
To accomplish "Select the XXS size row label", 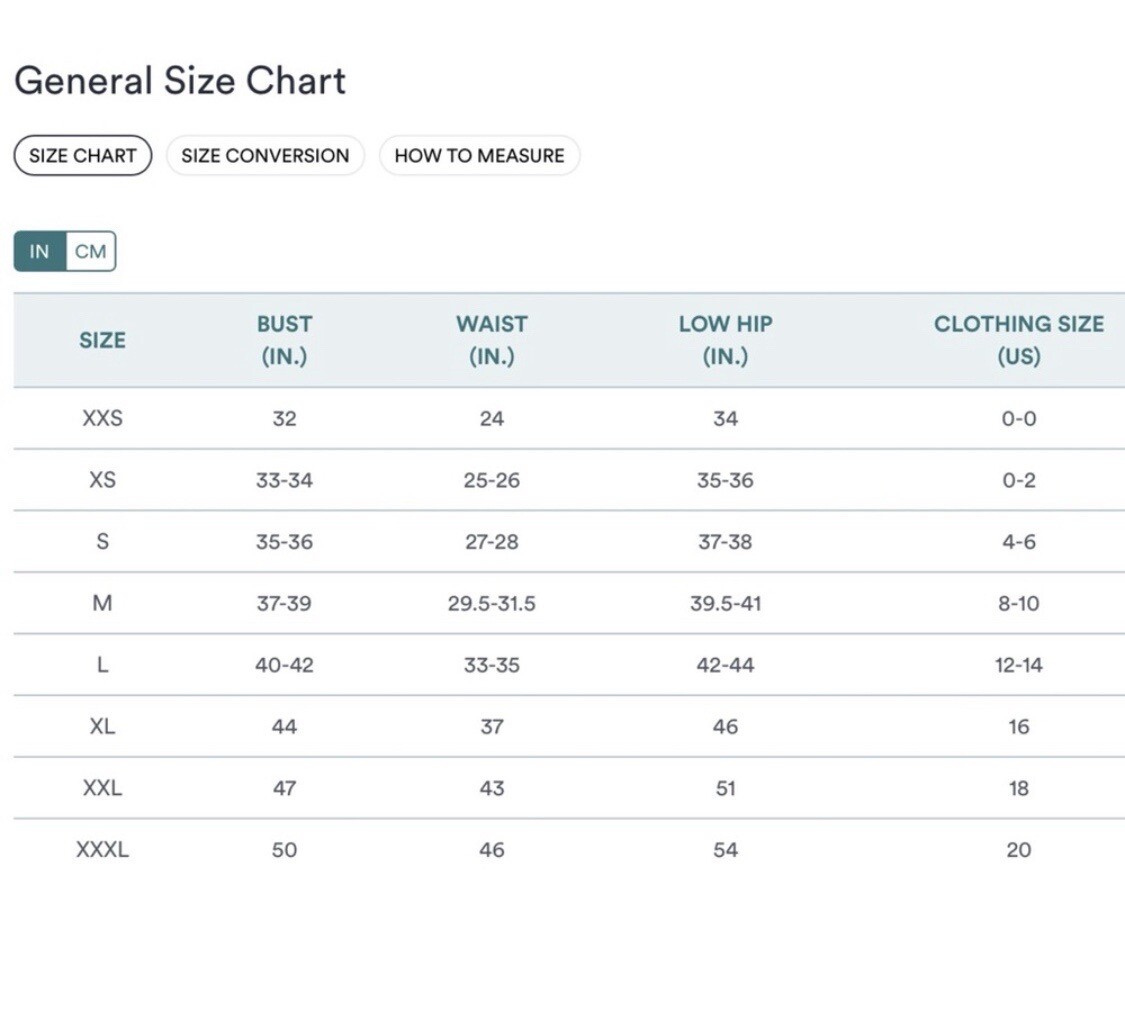I will (102, 419).
